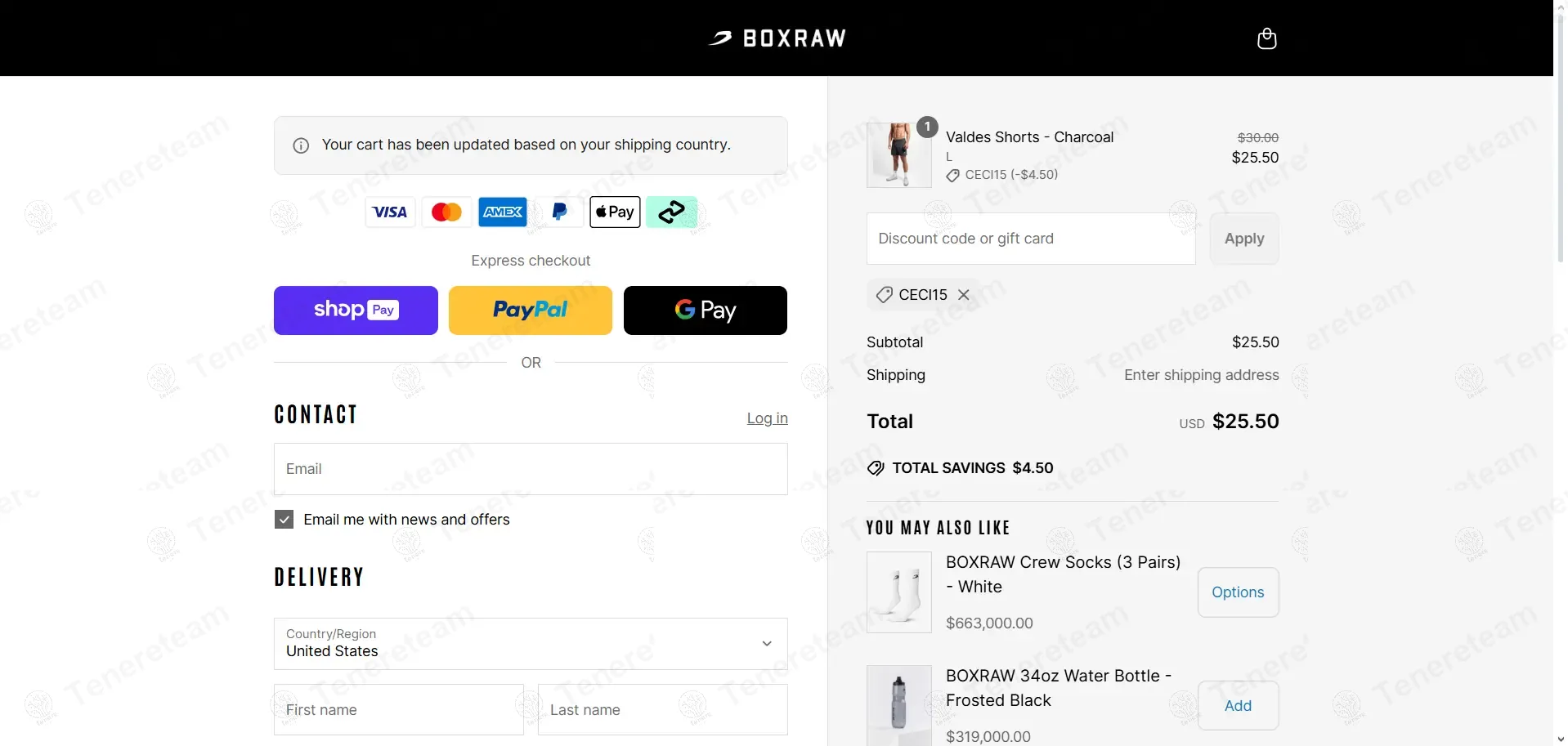Click the AMEX payment icon

point(502,212)
